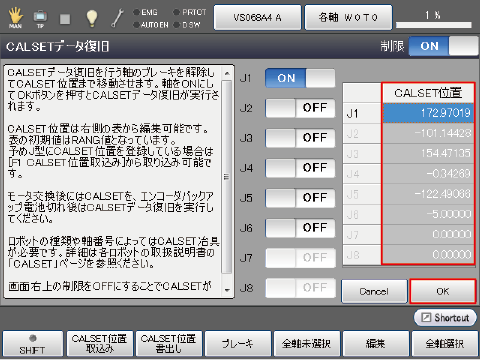The width and height of the screenshot is (480, 360).
Task: Select the J3 CALSET value 154.47135
Action: tap(428, 154)
